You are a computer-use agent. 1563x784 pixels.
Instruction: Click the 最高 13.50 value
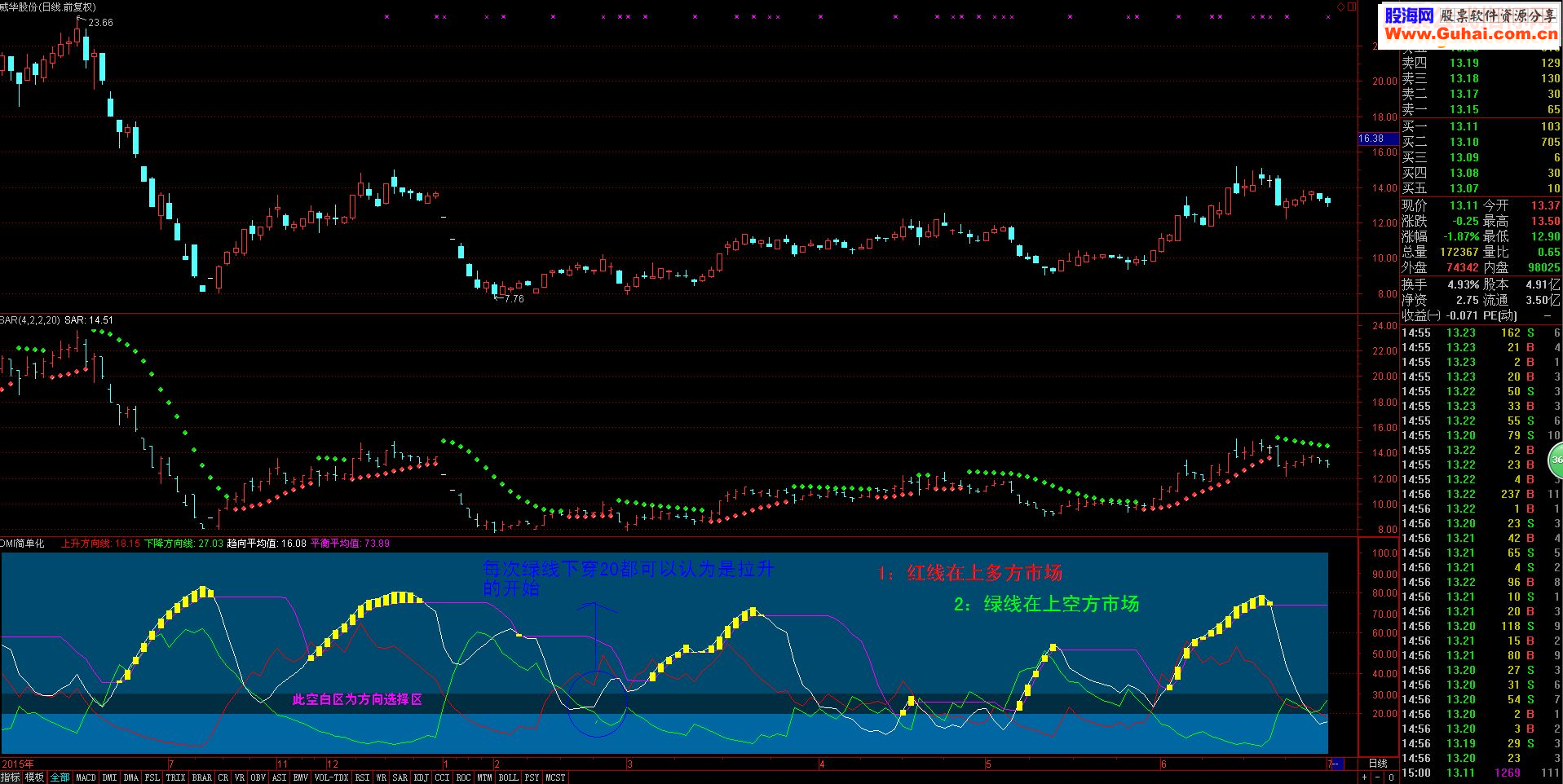point(1545,221)
